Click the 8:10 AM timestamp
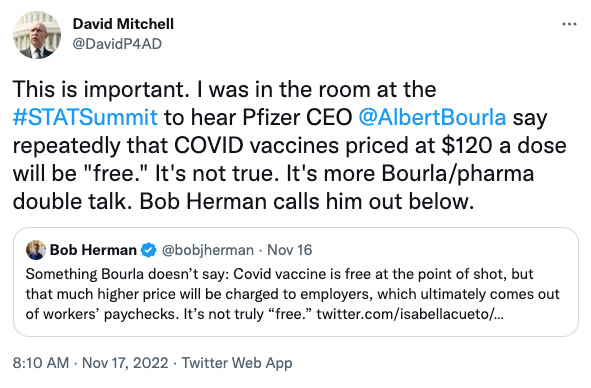Screen dimensions: 591x388 [41, 363]
